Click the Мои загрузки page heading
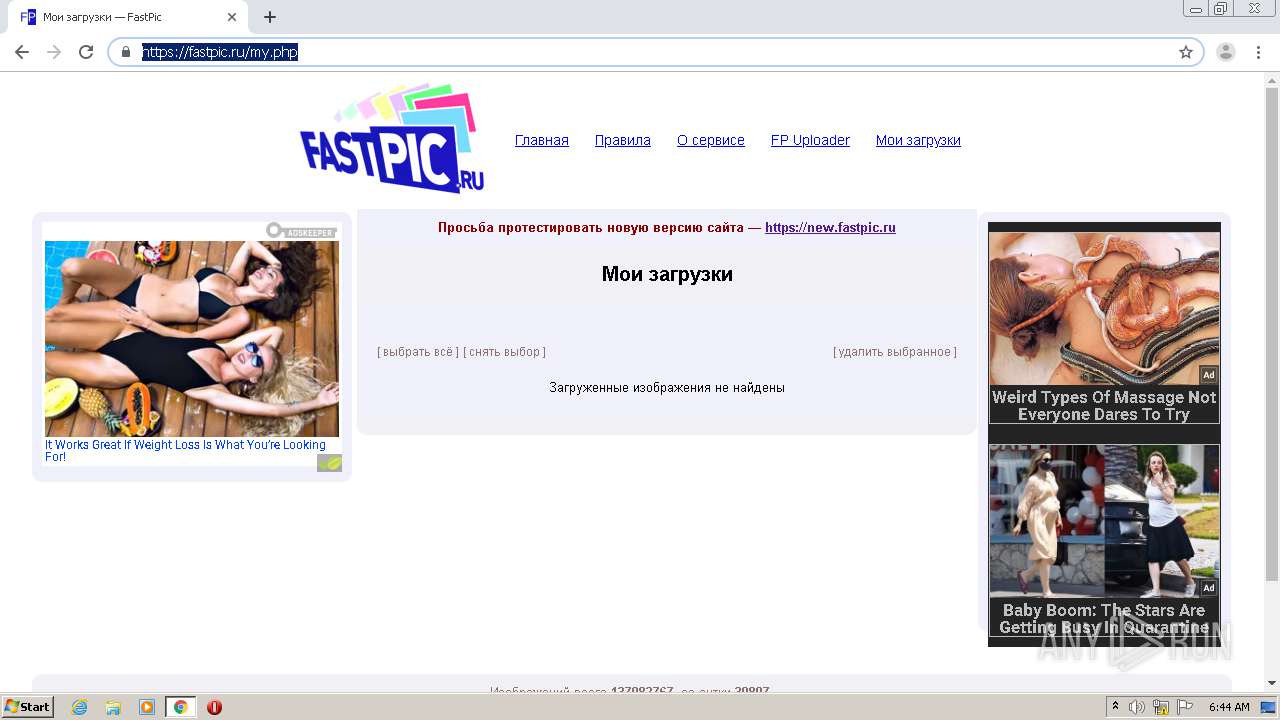Viewport: 1280px width, 720px height. point(667,274)
